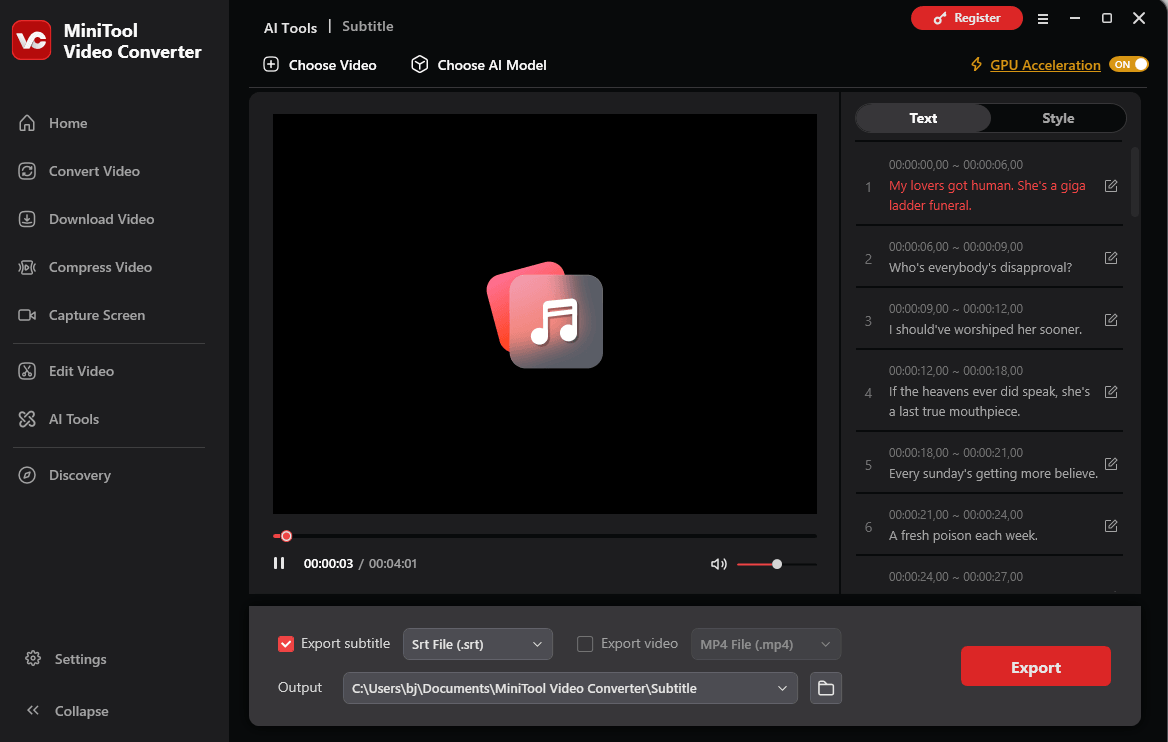Click timestamp 00:00:12,00 ~ 00:00:18,00

pyautogui.click(x=956, y=370)
